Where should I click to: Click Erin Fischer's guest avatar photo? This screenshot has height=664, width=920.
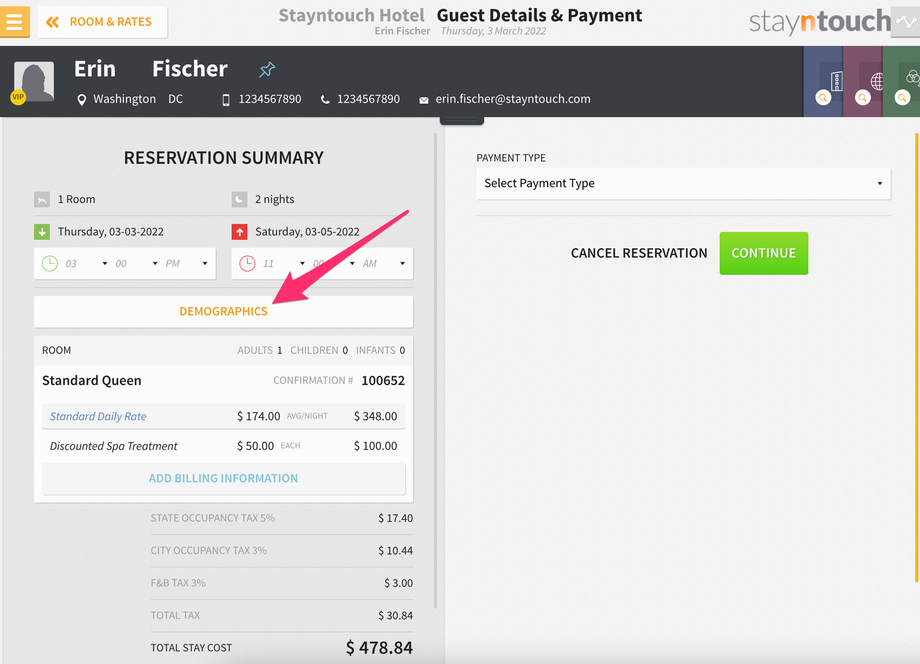[34, 82]
